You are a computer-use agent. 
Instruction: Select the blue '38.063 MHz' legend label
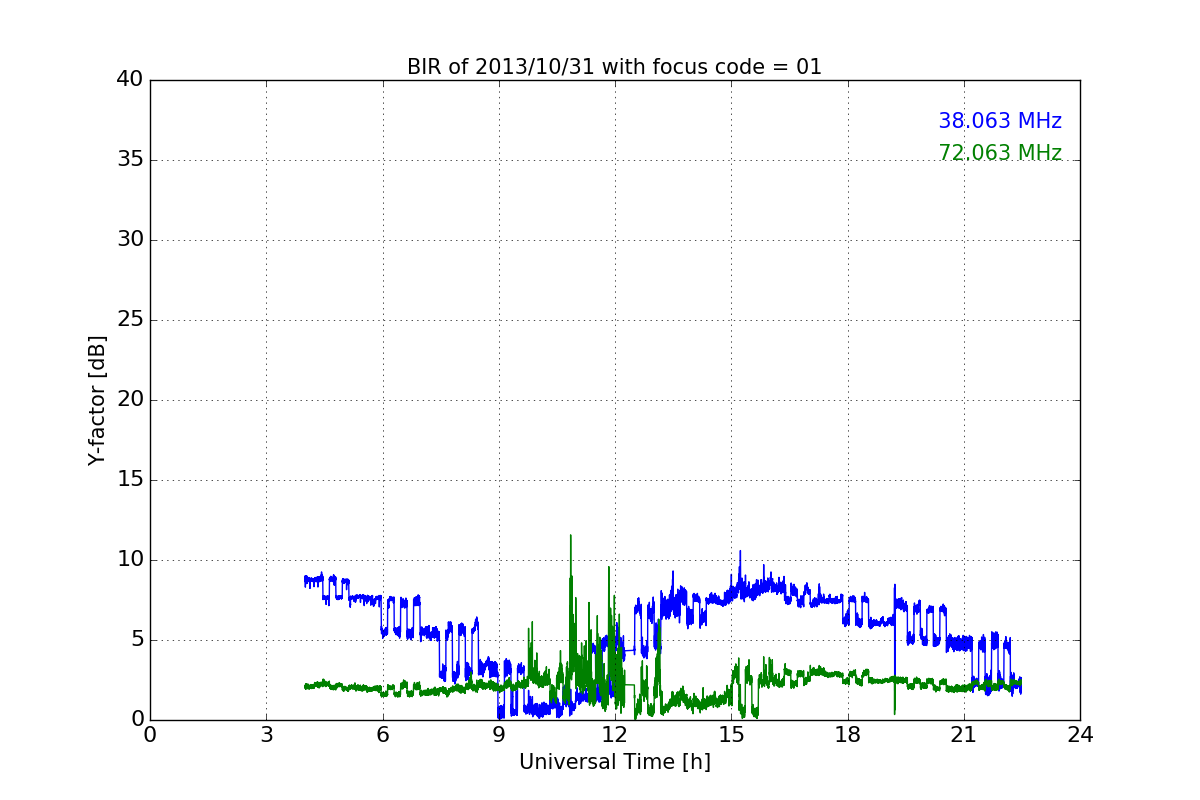[x=1000, y=121]
